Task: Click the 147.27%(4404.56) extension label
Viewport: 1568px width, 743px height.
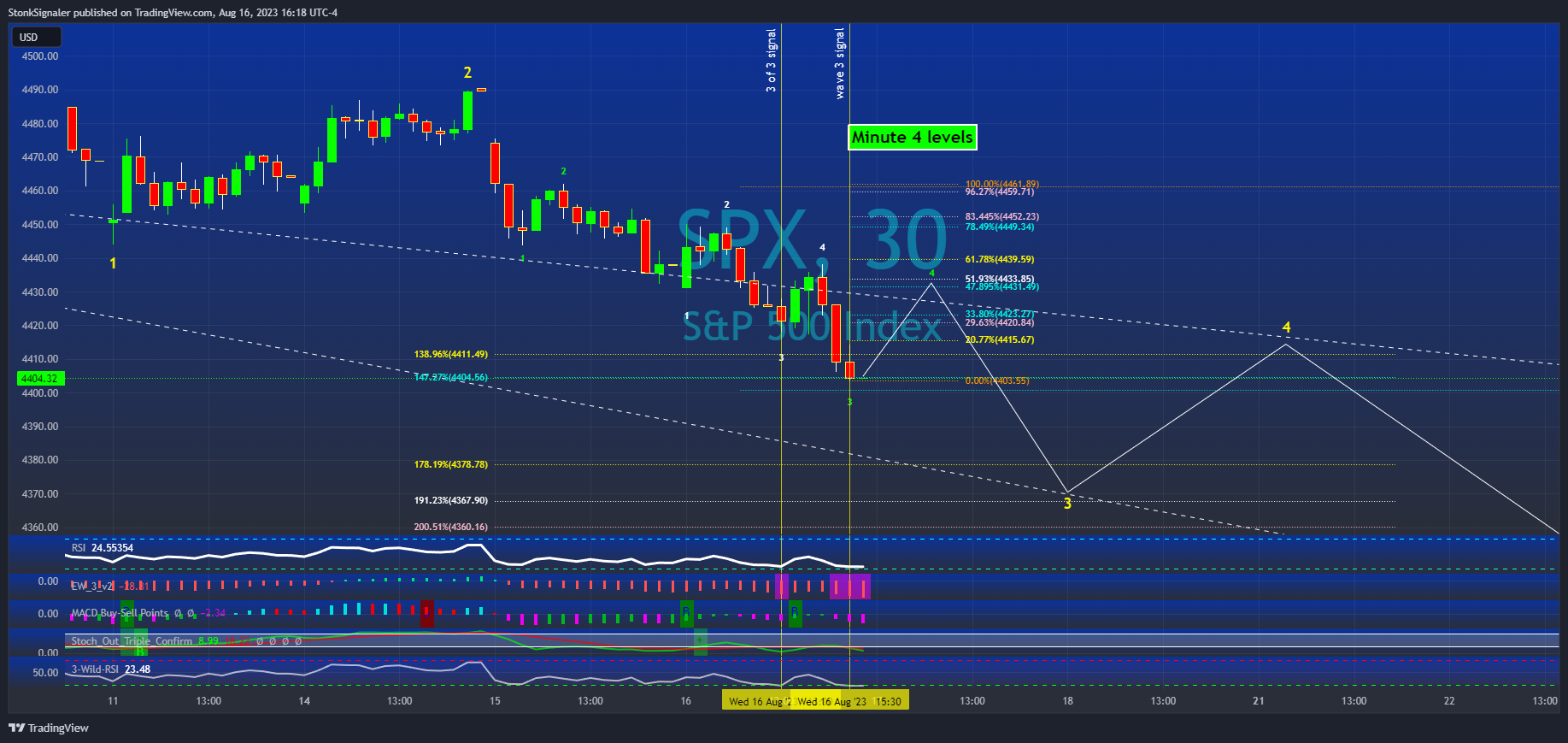Action: click(451, 377)
